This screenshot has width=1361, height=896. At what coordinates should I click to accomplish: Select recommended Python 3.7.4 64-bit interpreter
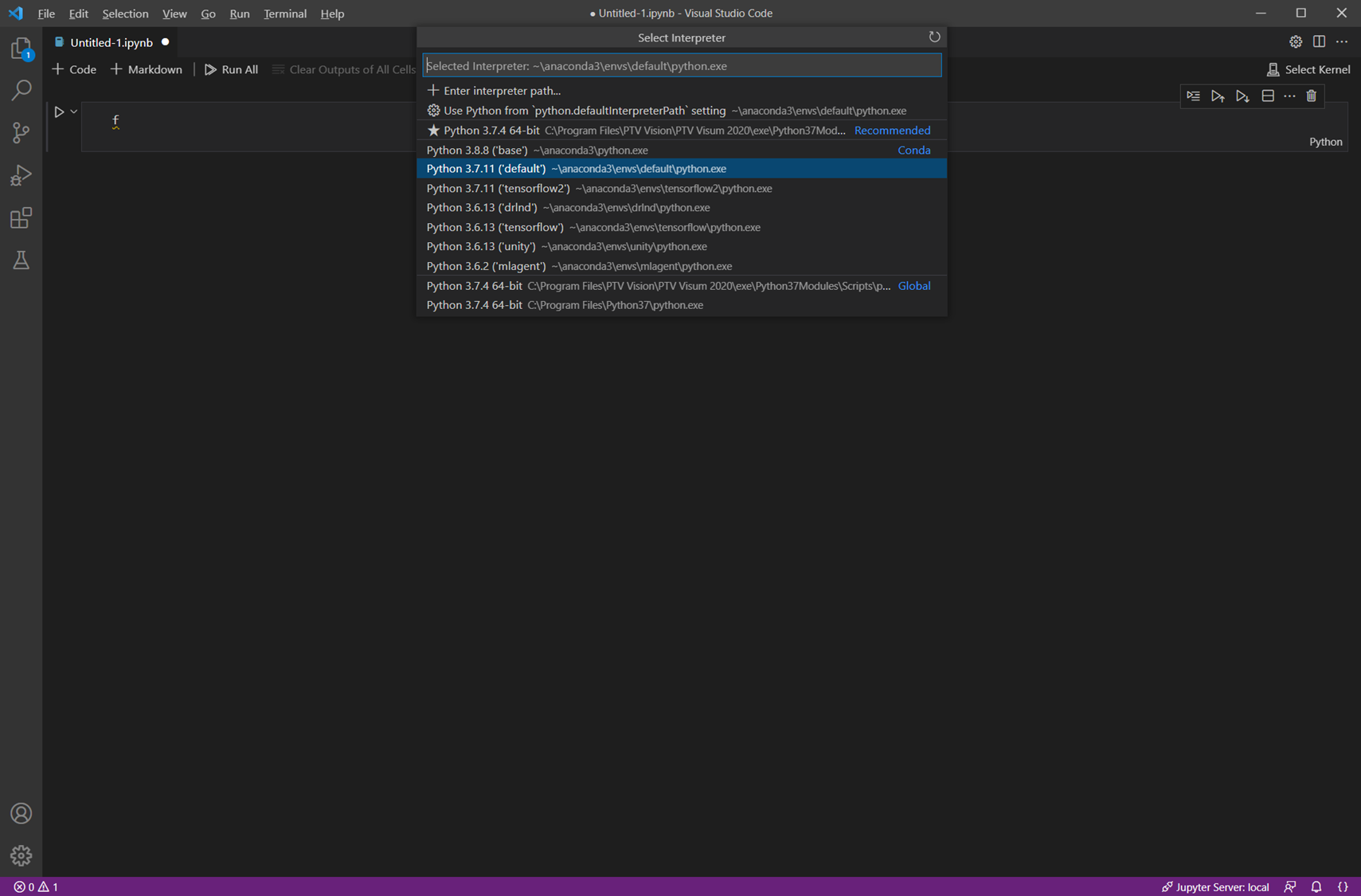click(682, 131)
